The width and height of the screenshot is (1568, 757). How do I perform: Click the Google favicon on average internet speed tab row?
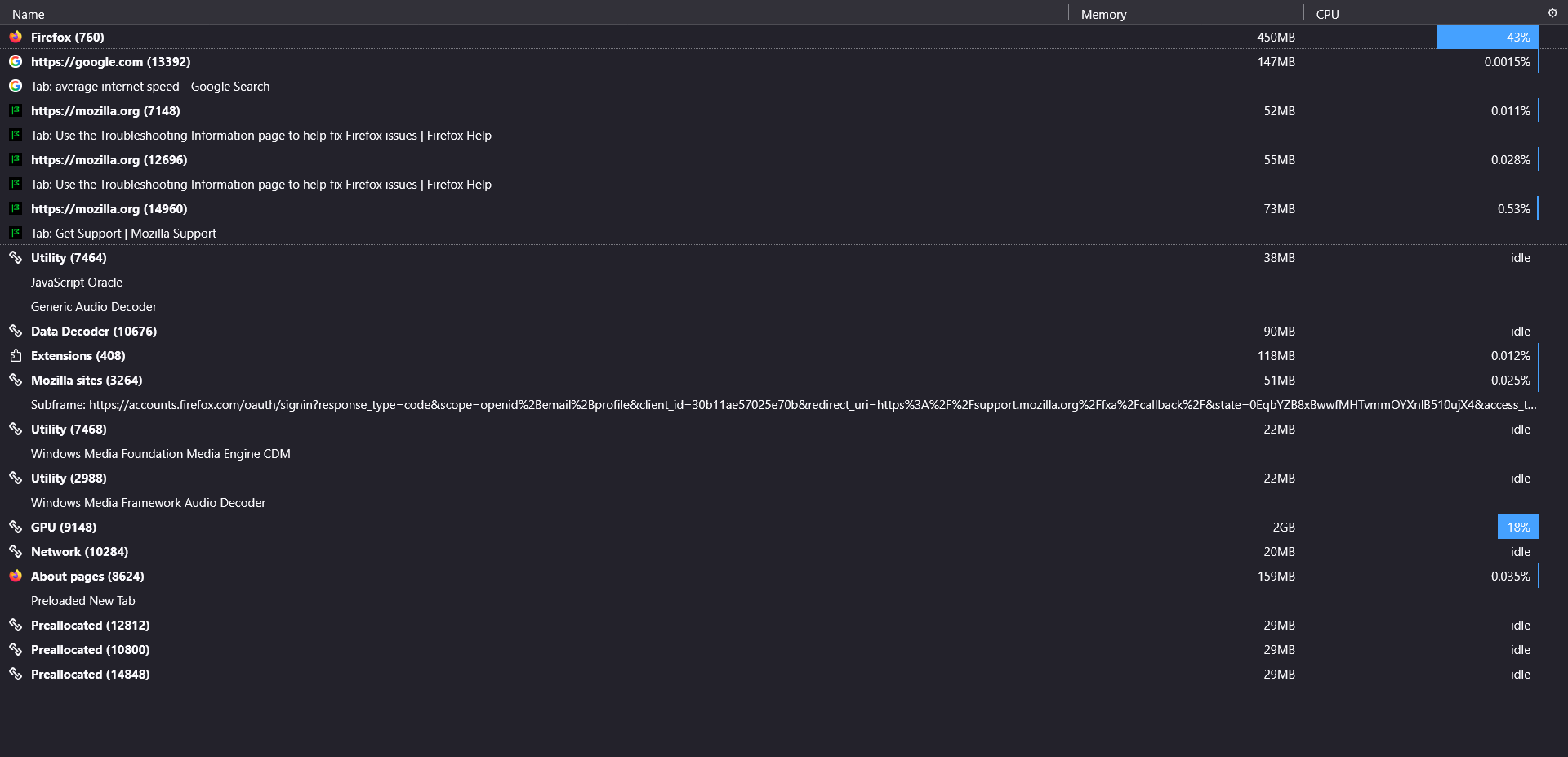click(x=16, y=86)
